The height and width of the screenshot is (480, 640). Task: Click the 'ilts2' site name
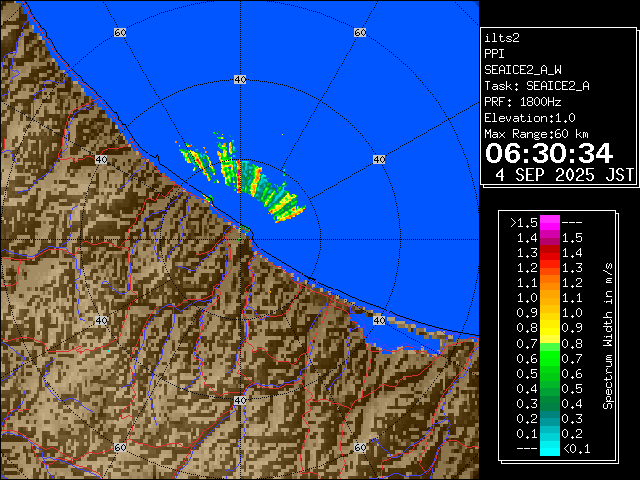502,37
